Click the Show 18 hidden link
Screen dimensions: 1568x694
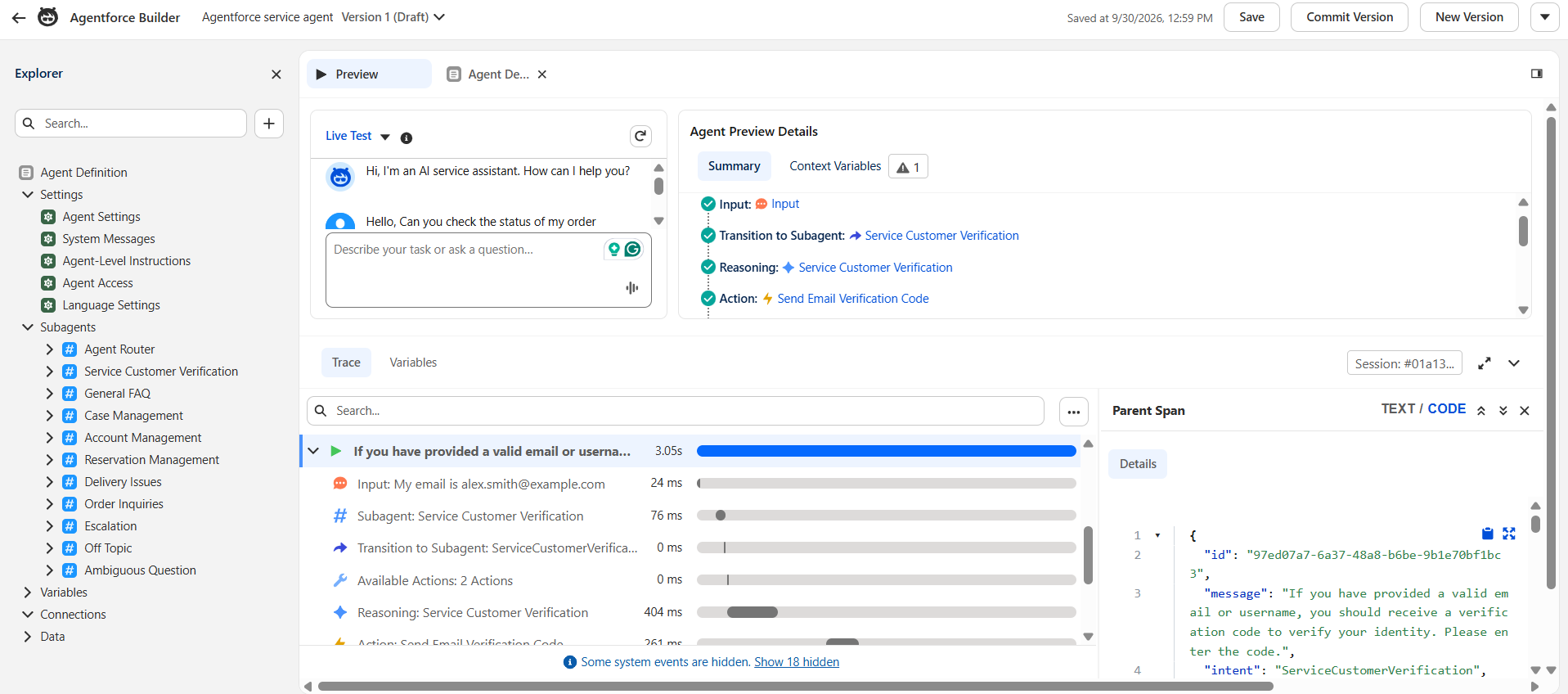796,662
